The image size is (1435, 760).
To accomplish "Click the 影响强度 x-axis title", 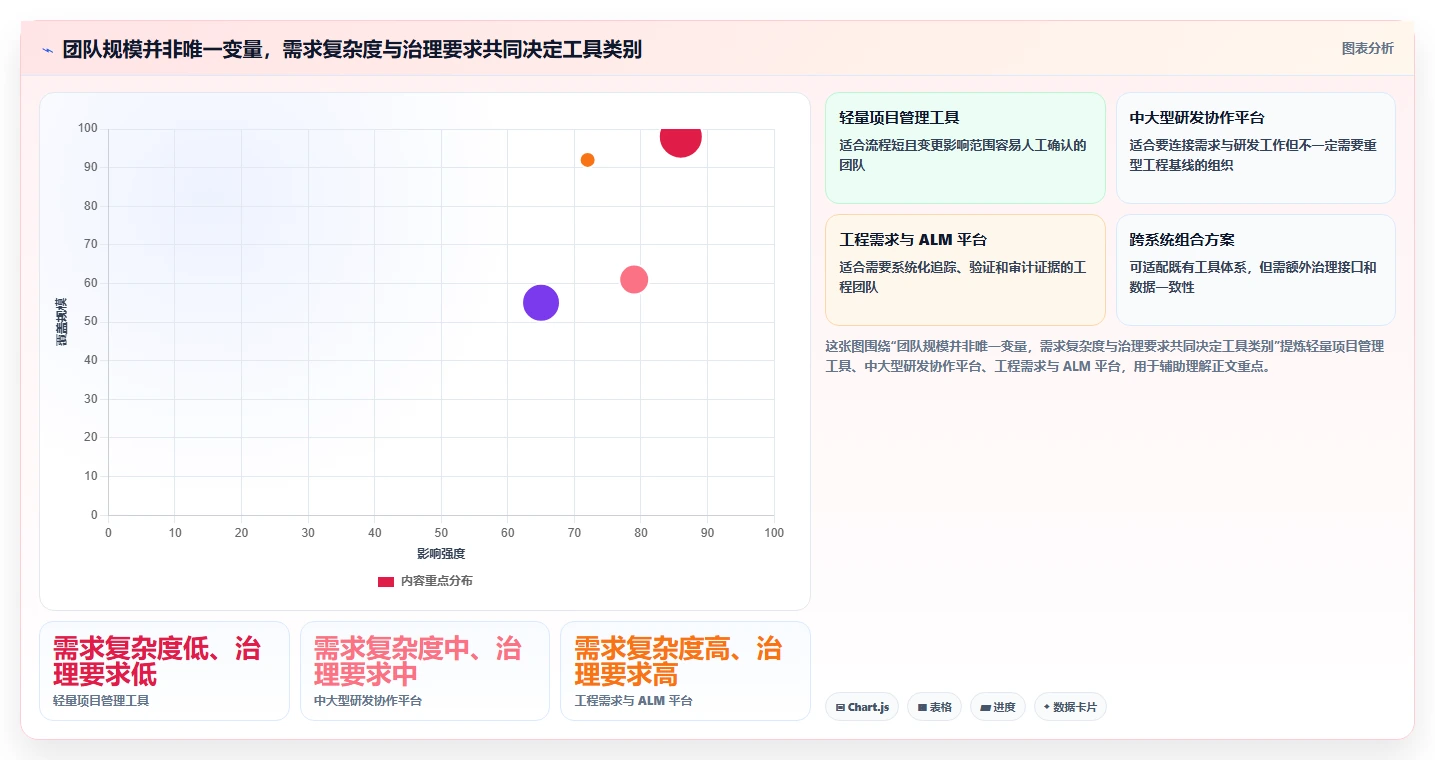I will point(441,553).
